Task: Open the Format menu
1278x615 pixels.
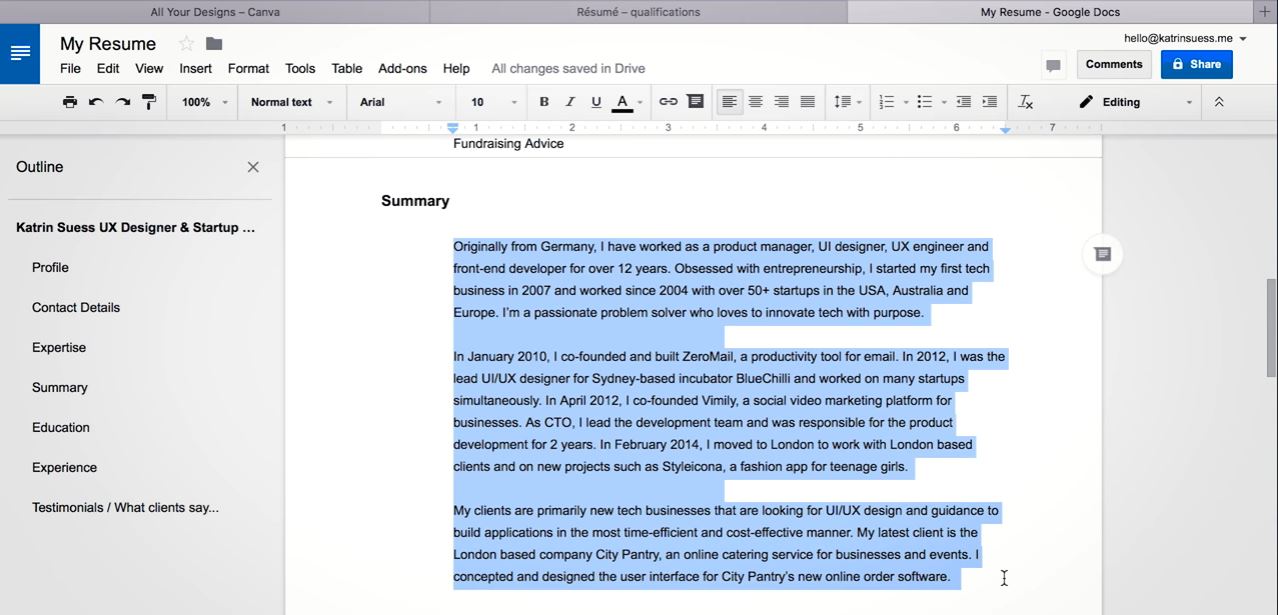Action: [248, 68]
